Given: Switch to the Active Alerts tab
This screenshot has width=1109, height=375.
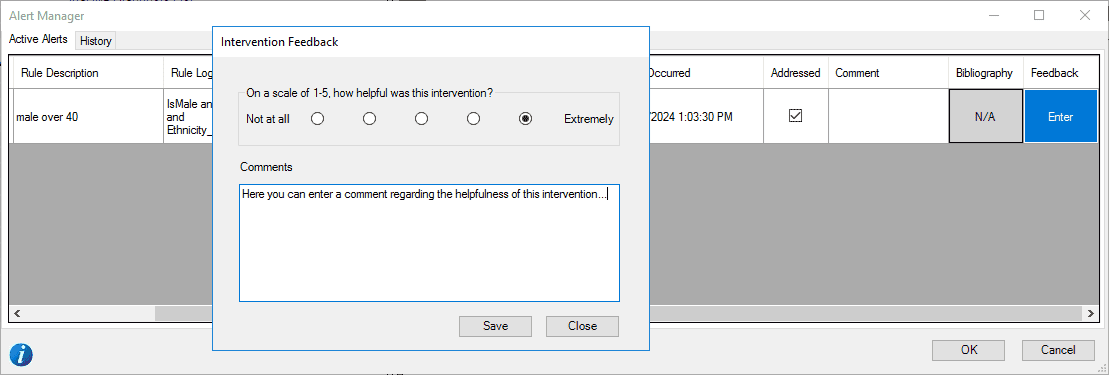Looking at the screenshot, I should [x=38, y=40].
